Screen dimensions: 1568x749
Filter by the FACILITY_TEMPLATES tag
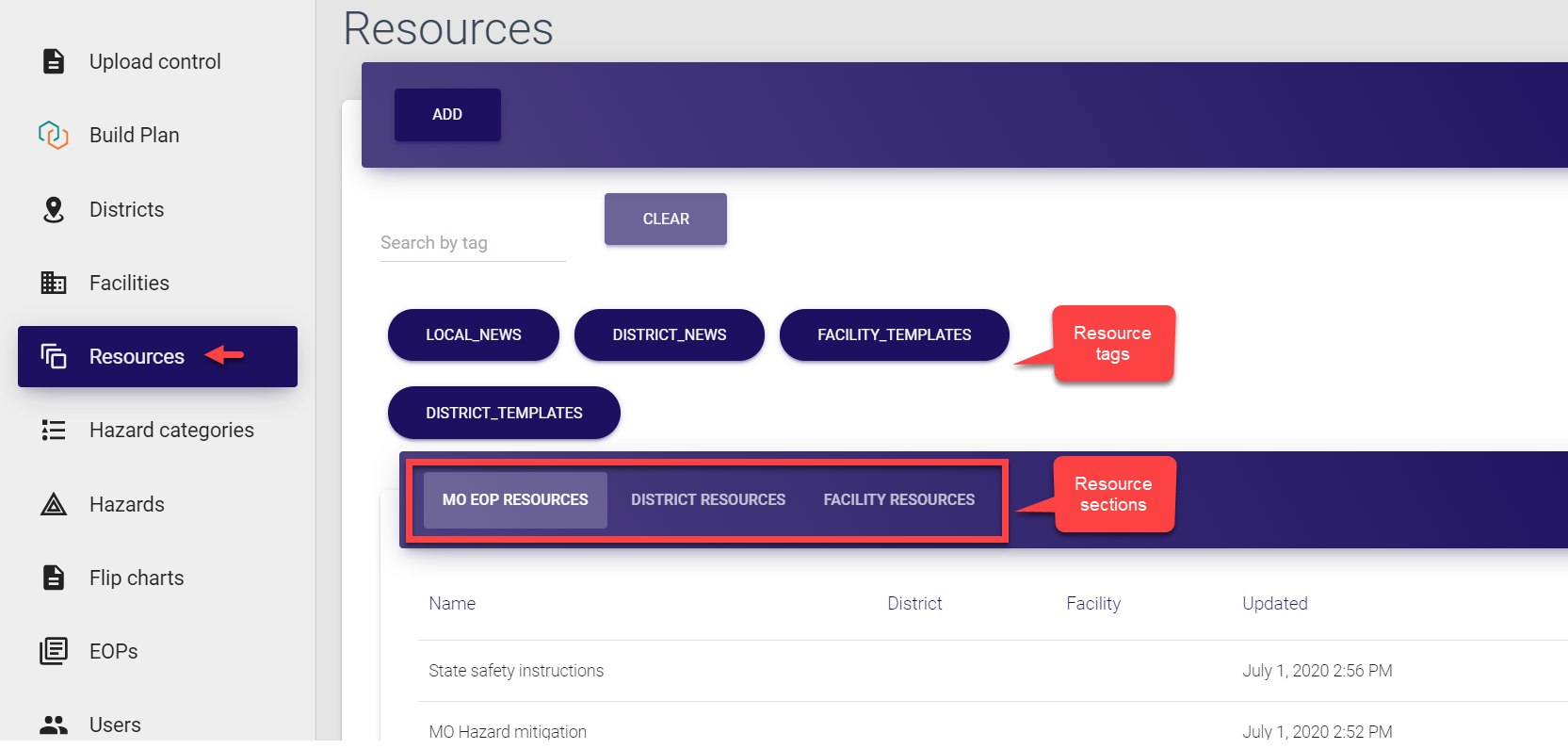(x=894, y=334)
